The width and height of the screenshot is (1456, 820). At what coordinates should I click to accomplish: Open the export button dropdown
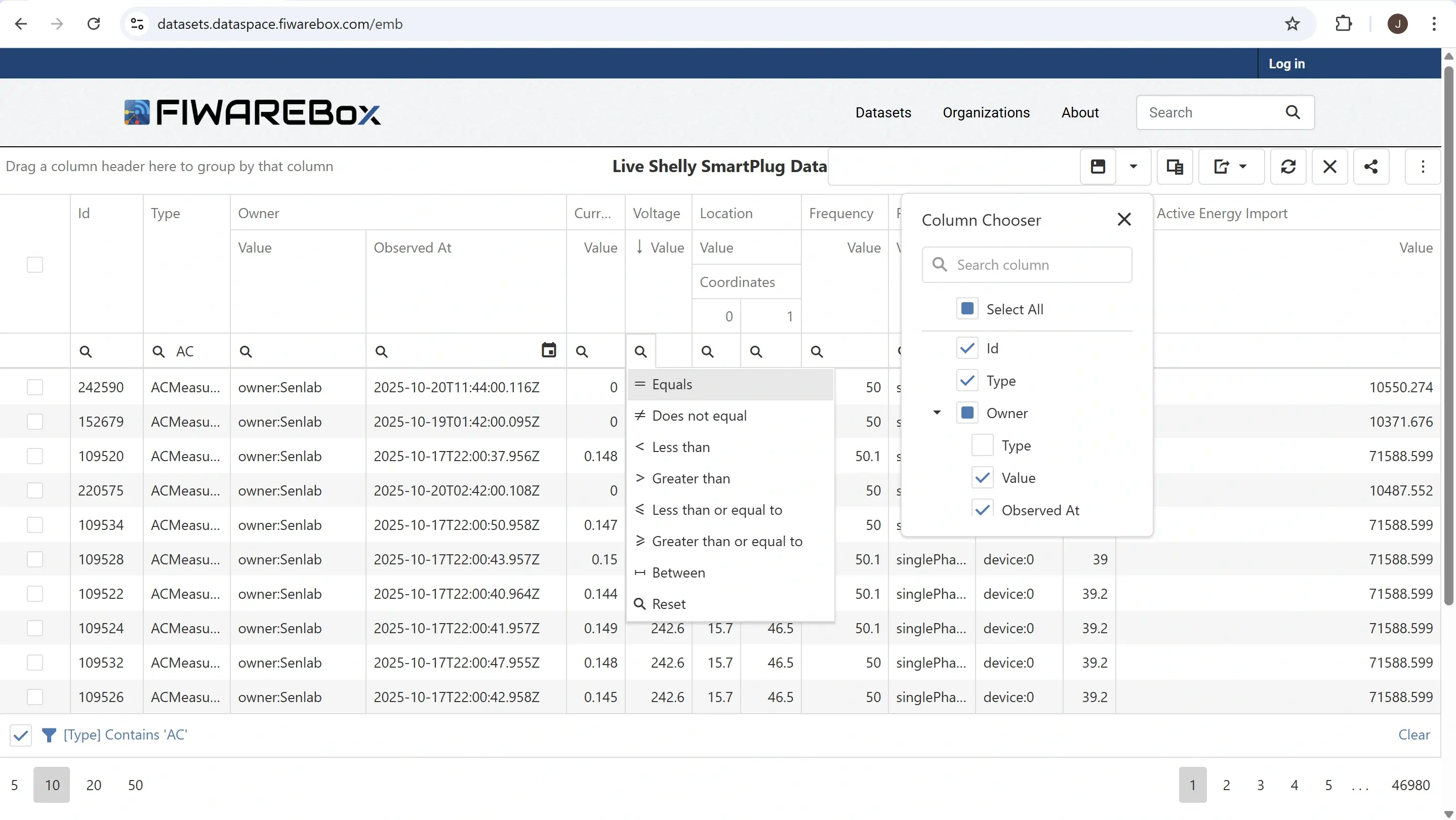coord(1242,166)
